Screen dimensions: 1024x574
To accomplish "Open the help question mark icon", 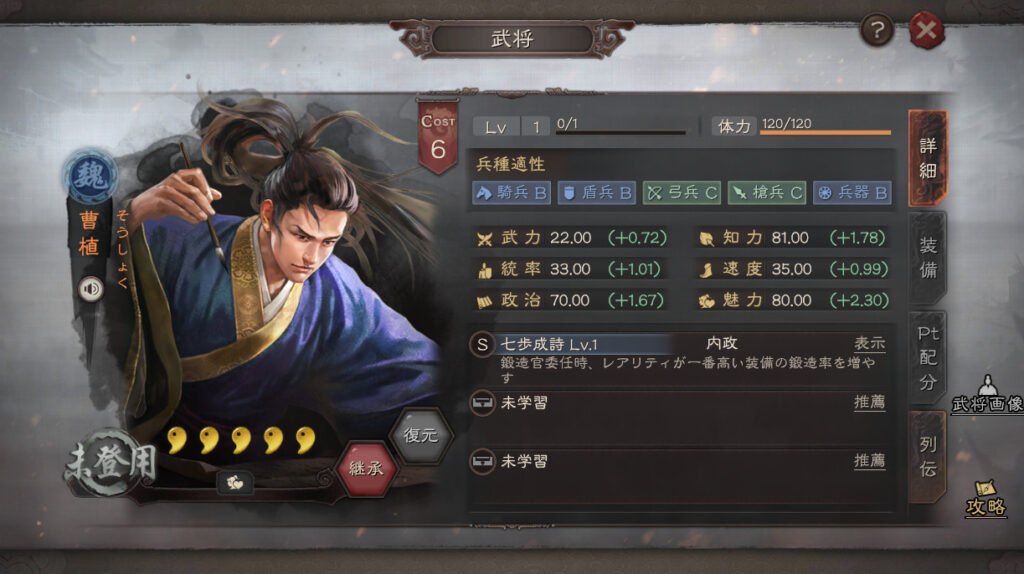I will click(x=876, y=30).
